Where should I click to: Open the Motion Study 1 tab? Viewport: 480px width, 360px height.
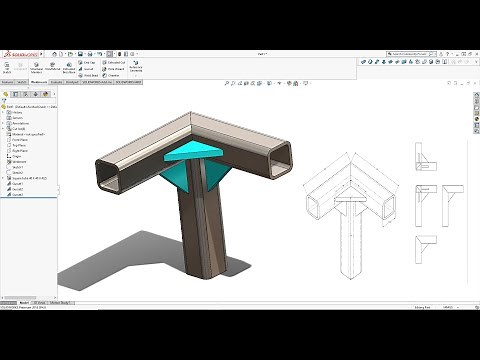click(61, 303)
